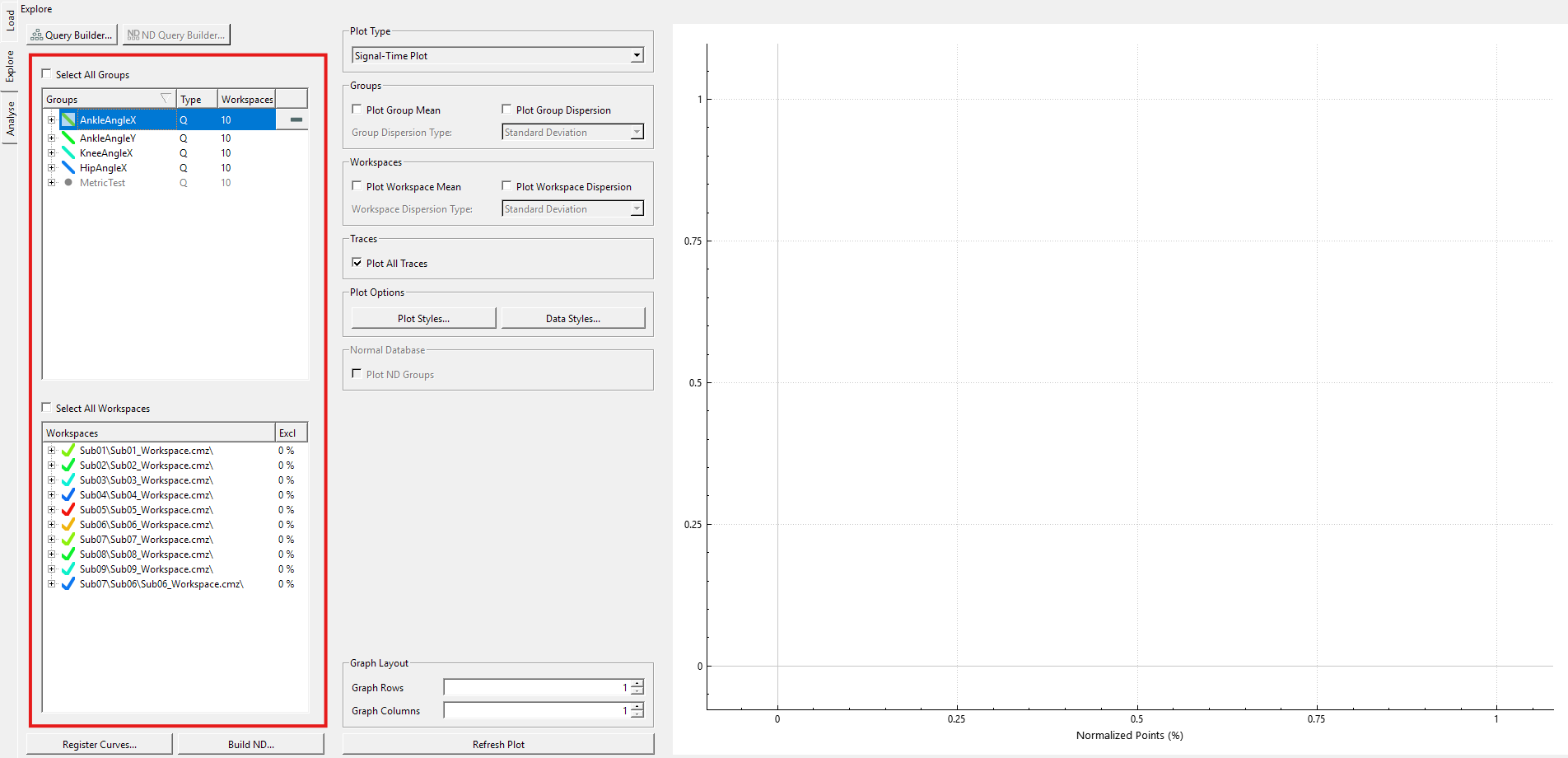Click the Sub05 workspace red checkmark icon
The height and width of the screenshot is (758, 1568).
pyautogui.click(x=68, y=510)
